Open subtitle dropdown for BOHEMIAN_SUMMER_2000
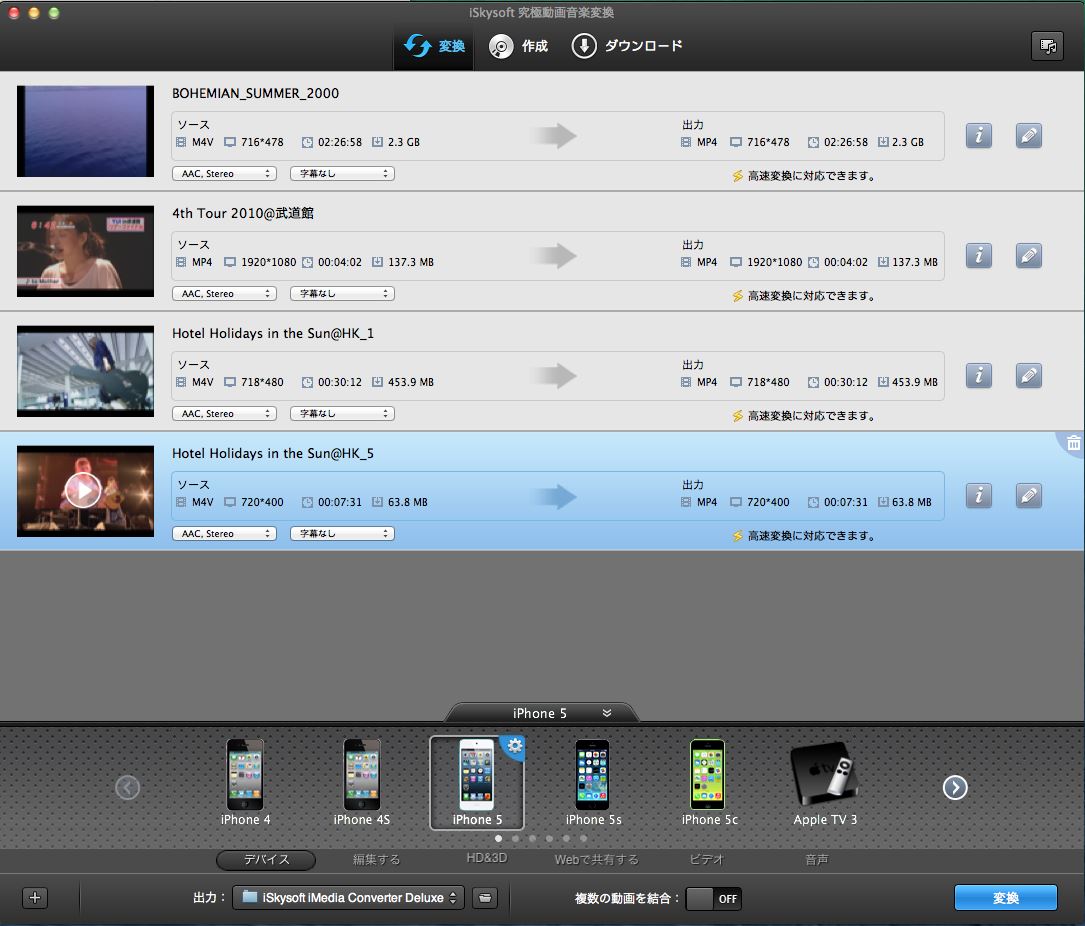Image resolution: width=1085 pixels, height=926 pixels. coord(343,174)
